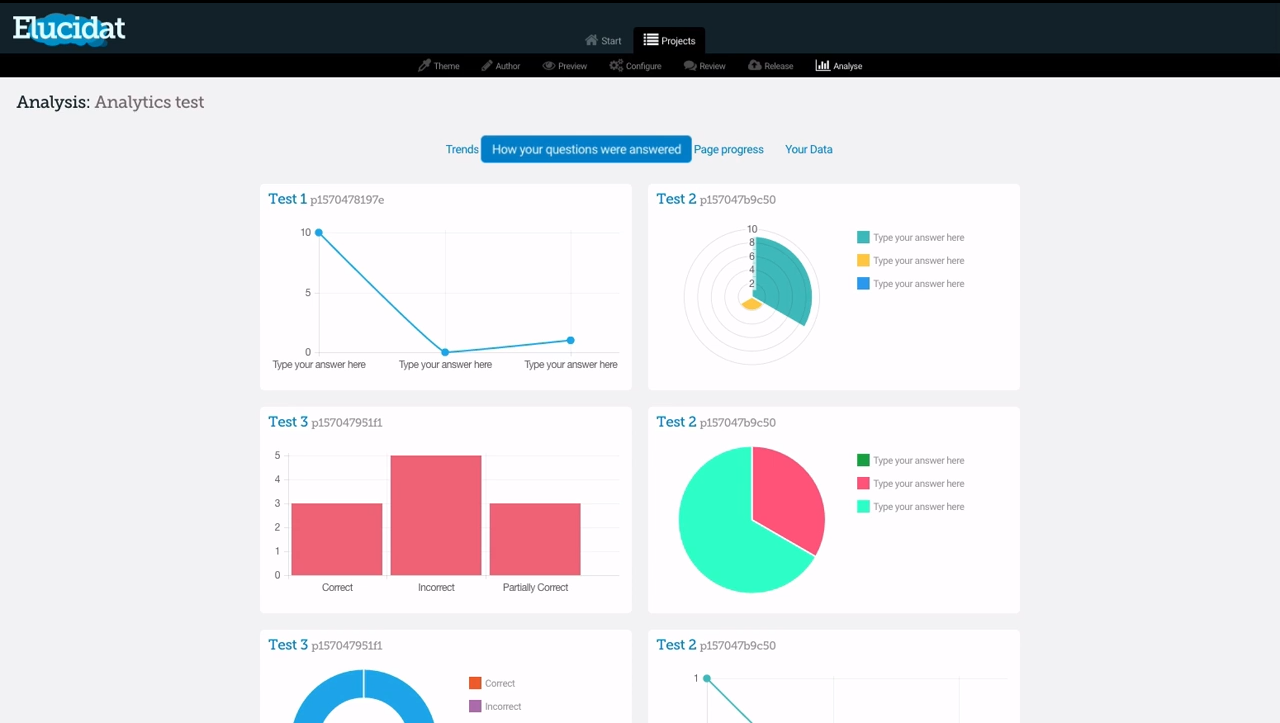Click the Incorrect axis label under bar chart
Screen dimensions: 1280x723
[x=436, y=588]
